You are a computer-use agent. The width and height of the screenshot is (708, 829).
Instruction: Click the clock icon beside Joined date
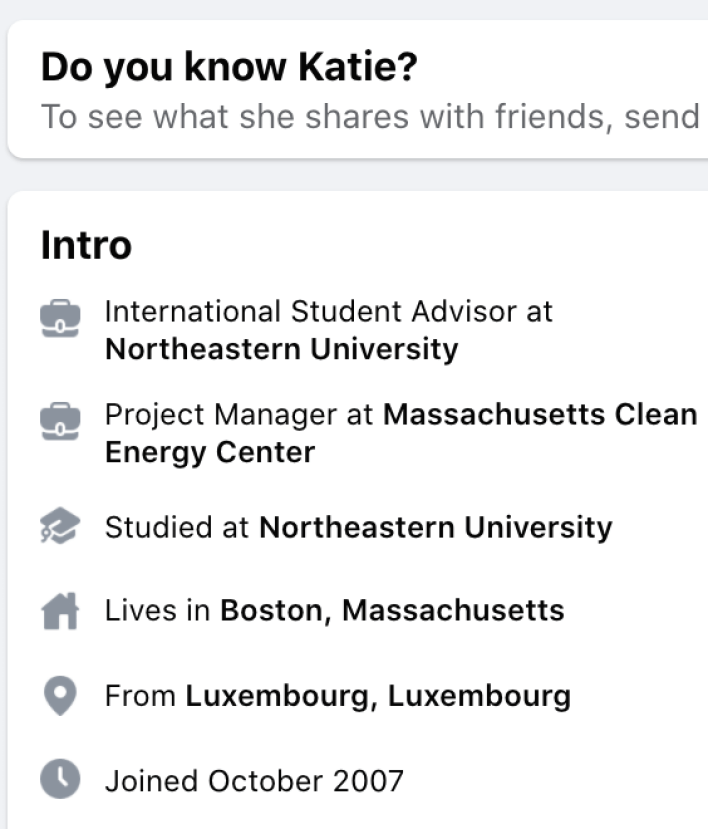click(x=60, y=779)
